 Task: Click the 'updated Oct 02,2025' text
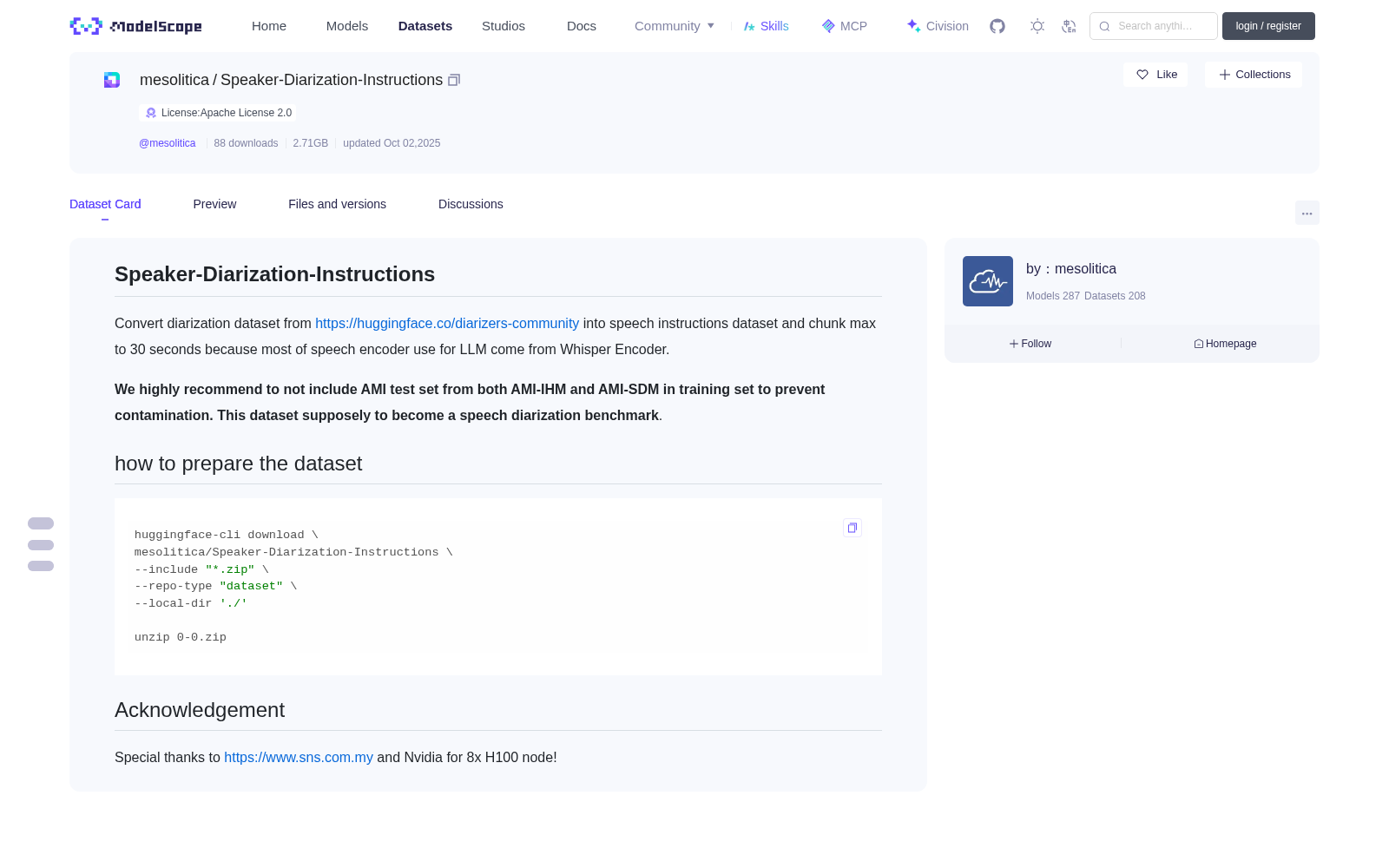pos(392,143)
